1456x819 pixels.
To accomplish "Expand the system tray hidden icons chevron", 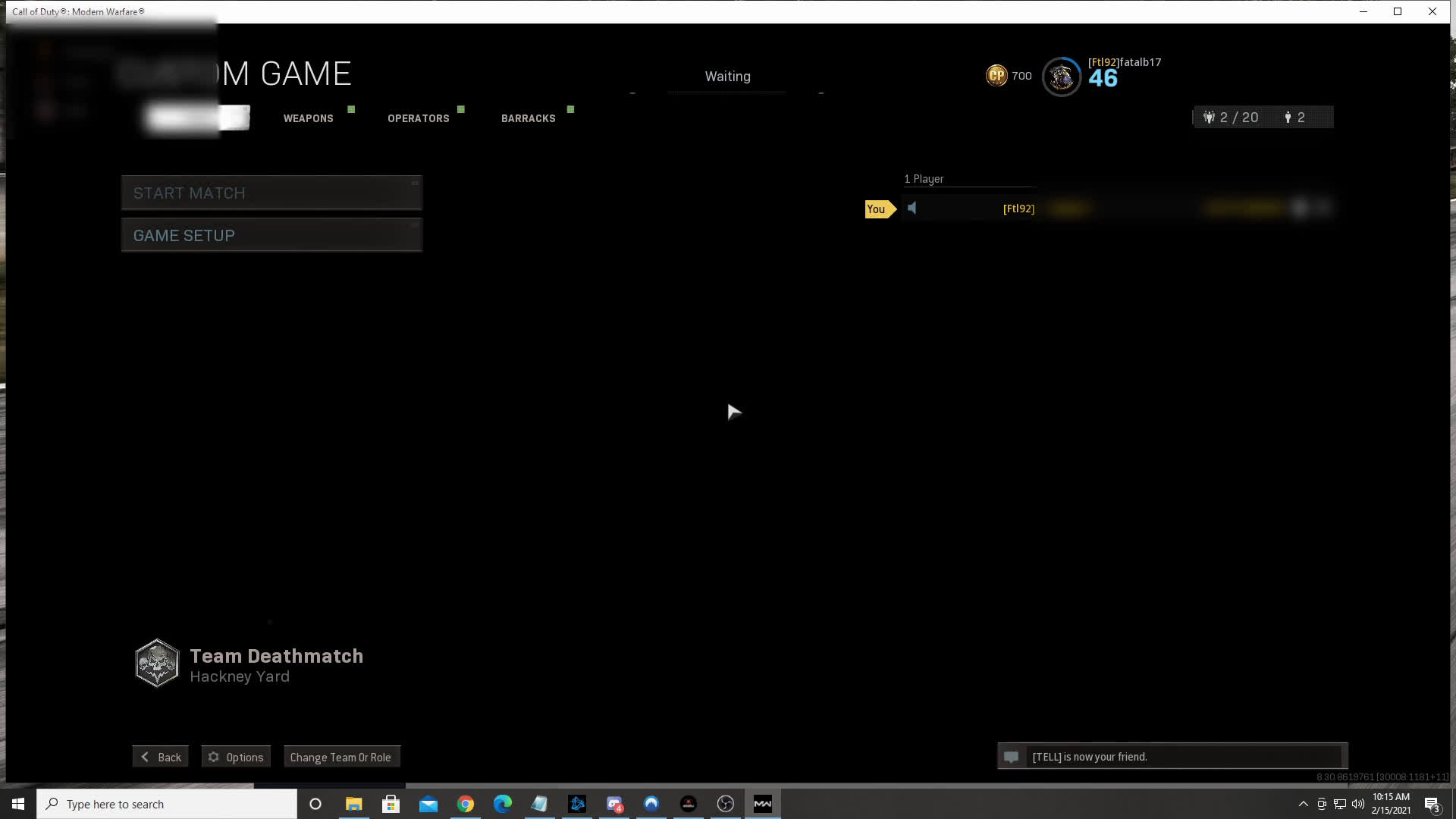I will click(1303, 804).
